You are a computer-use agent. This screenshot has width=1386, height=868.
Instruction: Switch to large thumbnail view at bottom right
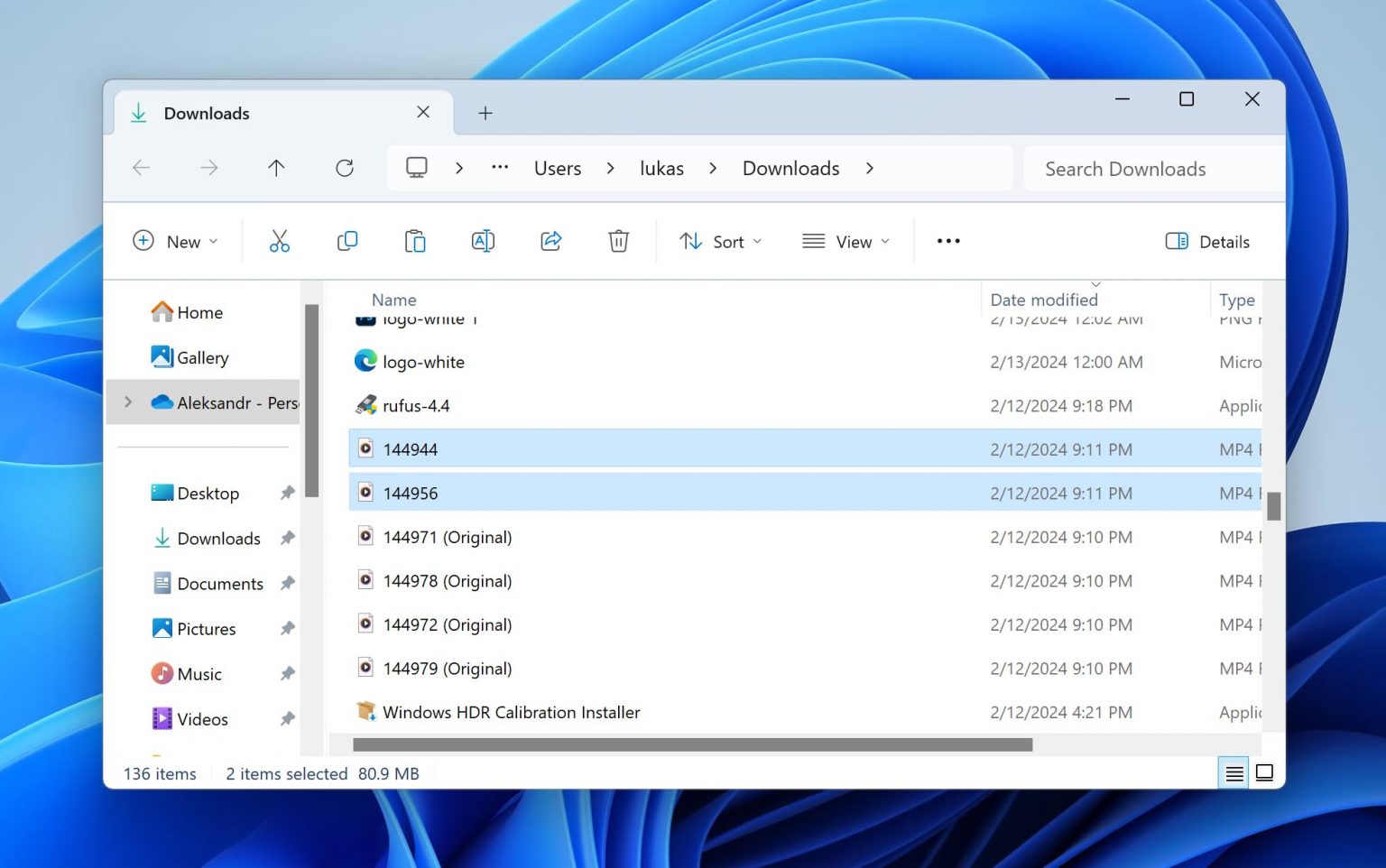pos(1264,772)
